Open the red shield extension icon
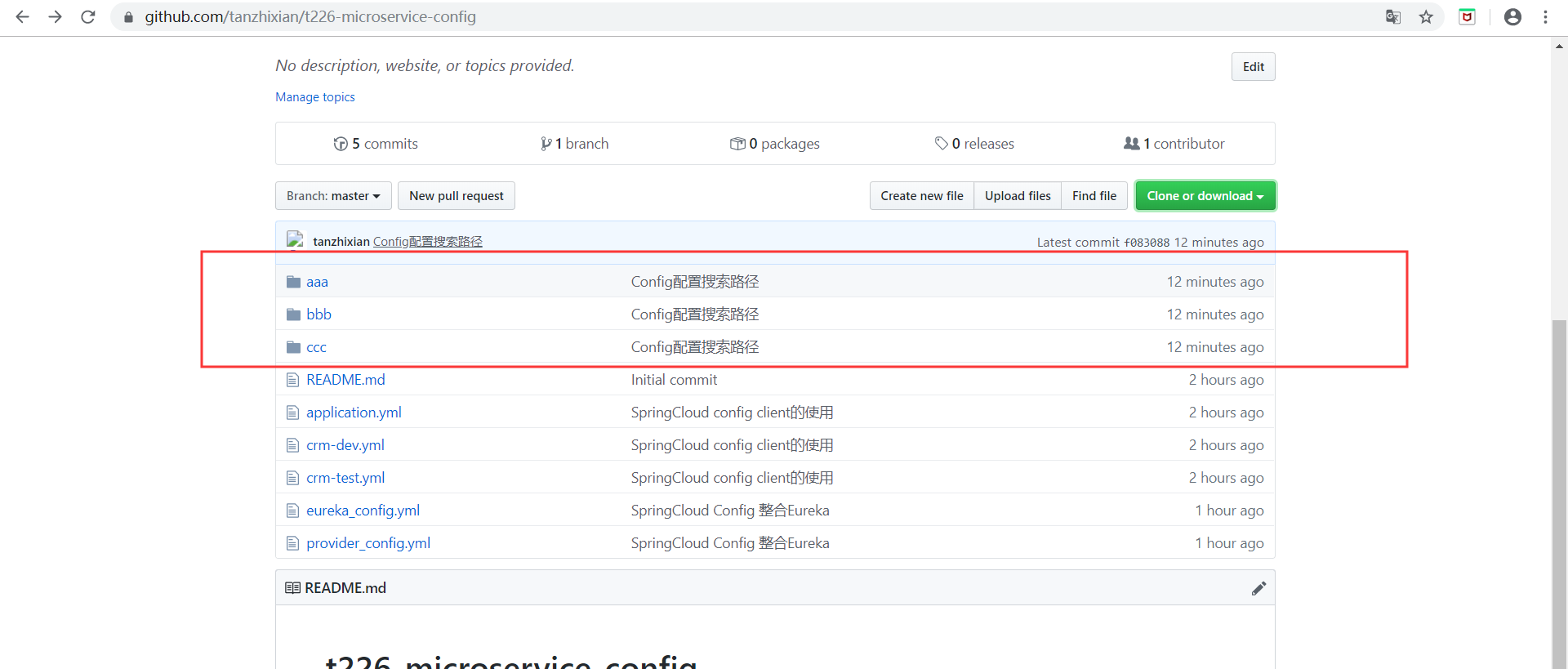The image size is (1568, 669). point(1467,16)
